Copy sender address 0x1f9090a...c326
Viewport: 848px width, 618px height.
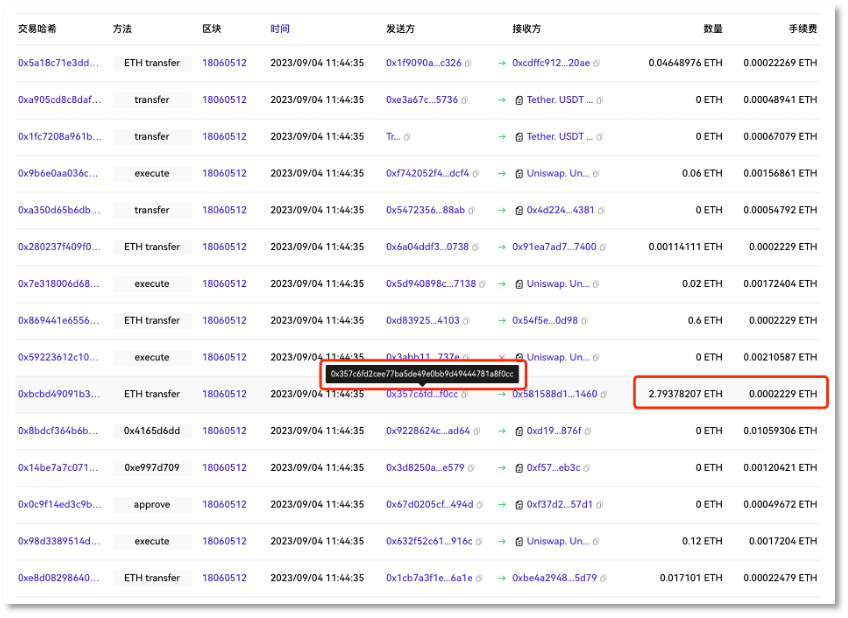pos(470,63)
